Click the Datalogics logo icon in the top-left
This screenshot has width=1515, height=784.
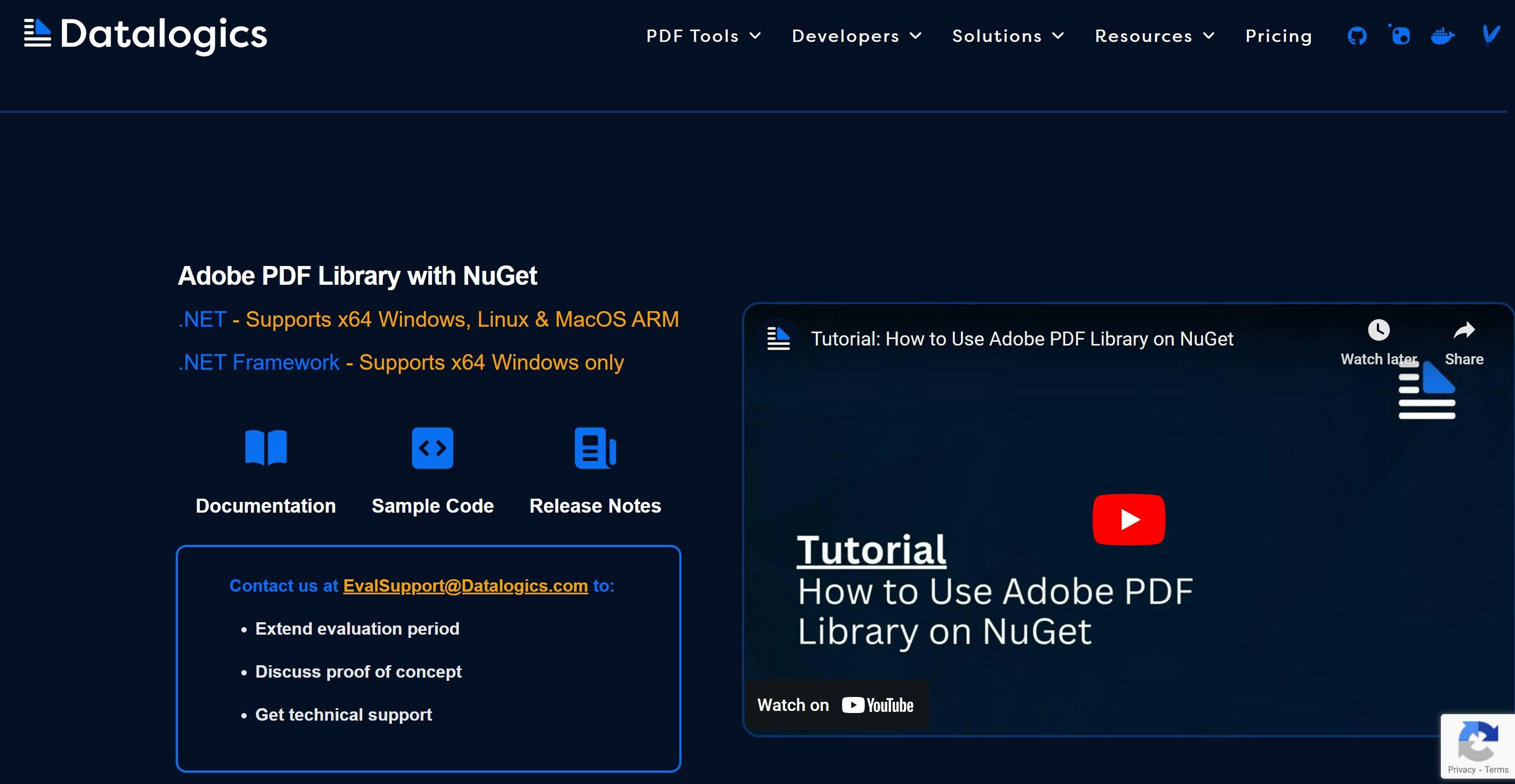[x=37, y=34]
